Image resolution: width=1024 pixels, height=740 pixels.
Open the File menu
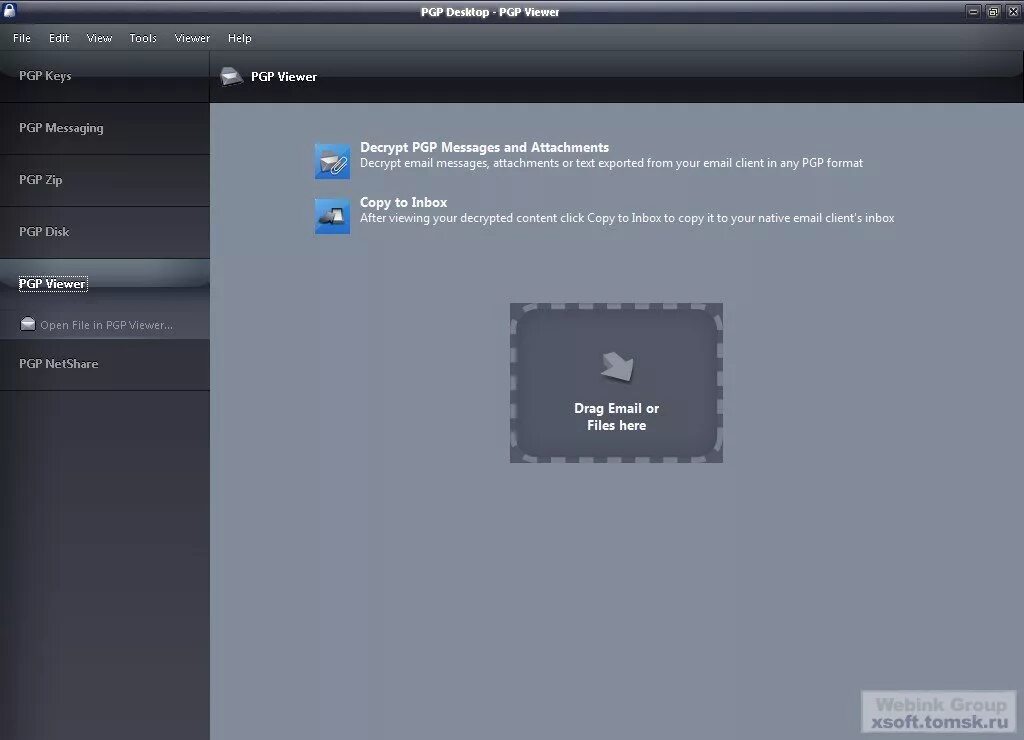22,38
